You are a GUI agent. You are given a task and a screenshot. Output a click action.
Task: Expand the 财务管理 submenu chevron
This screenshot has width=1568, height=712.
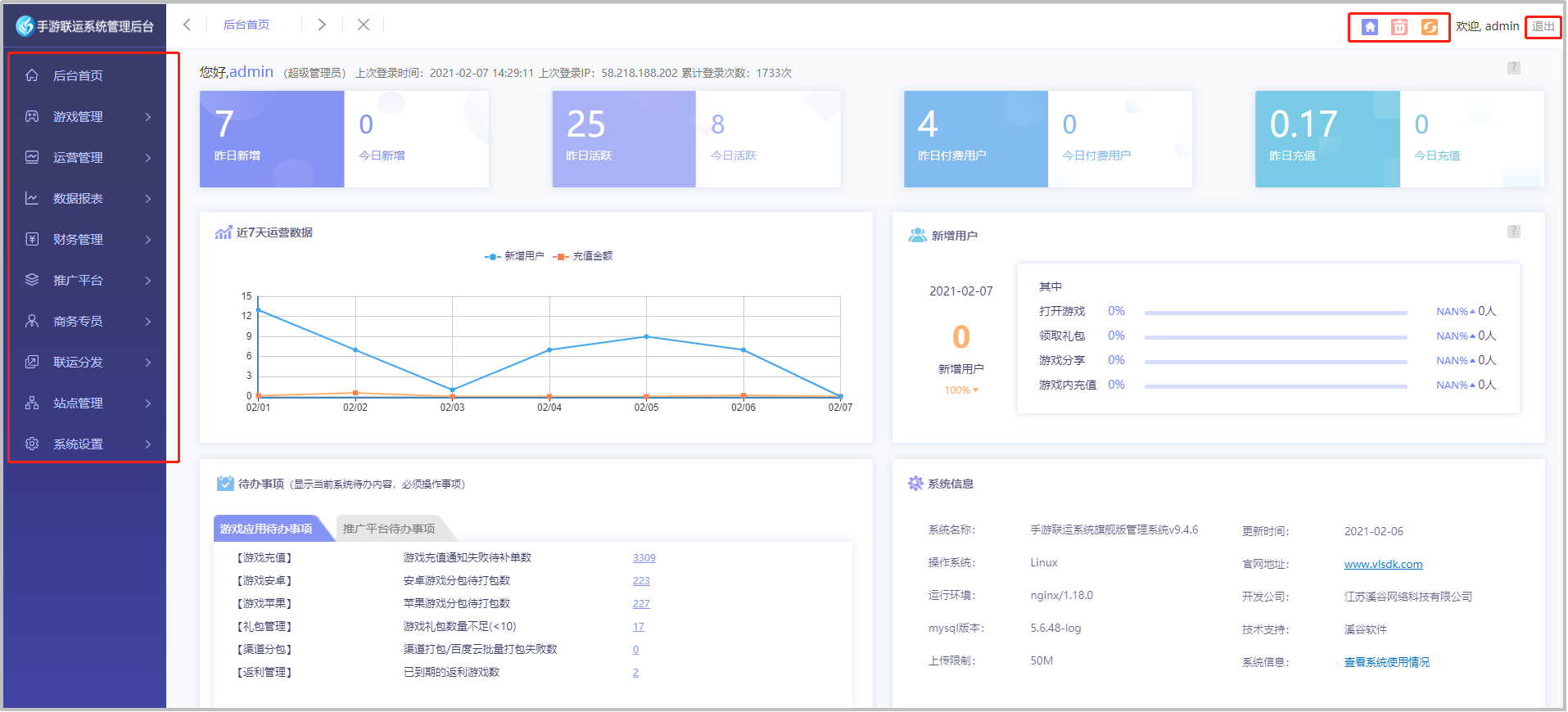148,239
